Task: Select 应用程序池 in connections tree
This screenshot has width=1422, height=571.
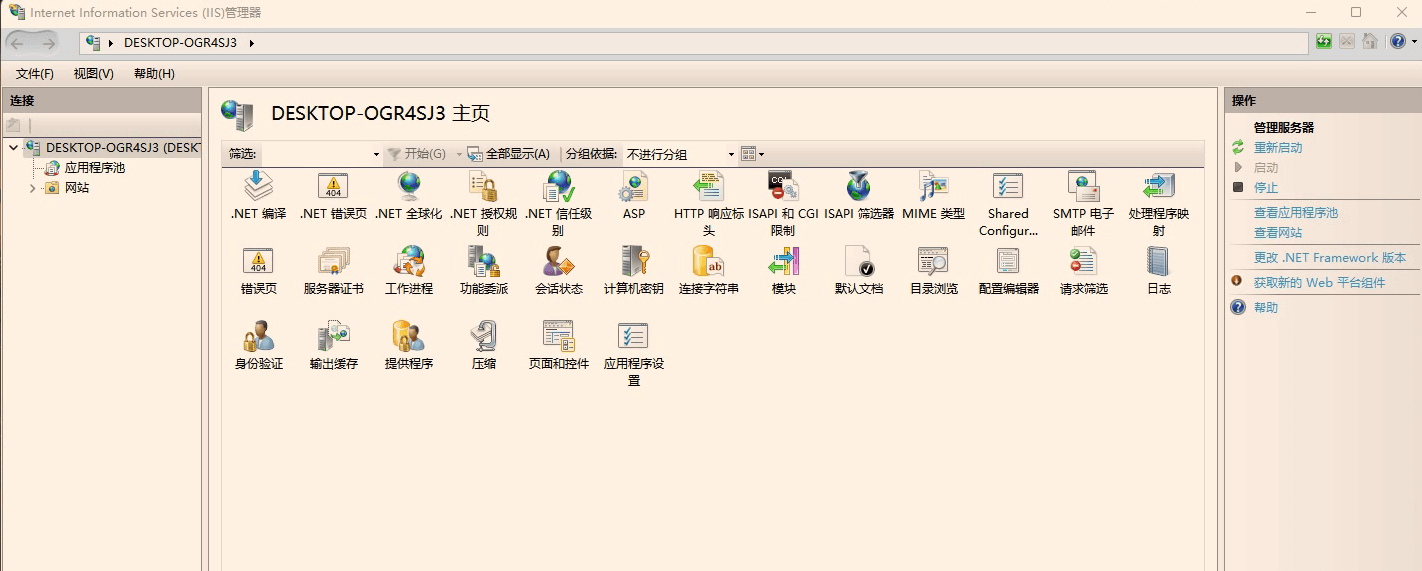Action: 94,168
